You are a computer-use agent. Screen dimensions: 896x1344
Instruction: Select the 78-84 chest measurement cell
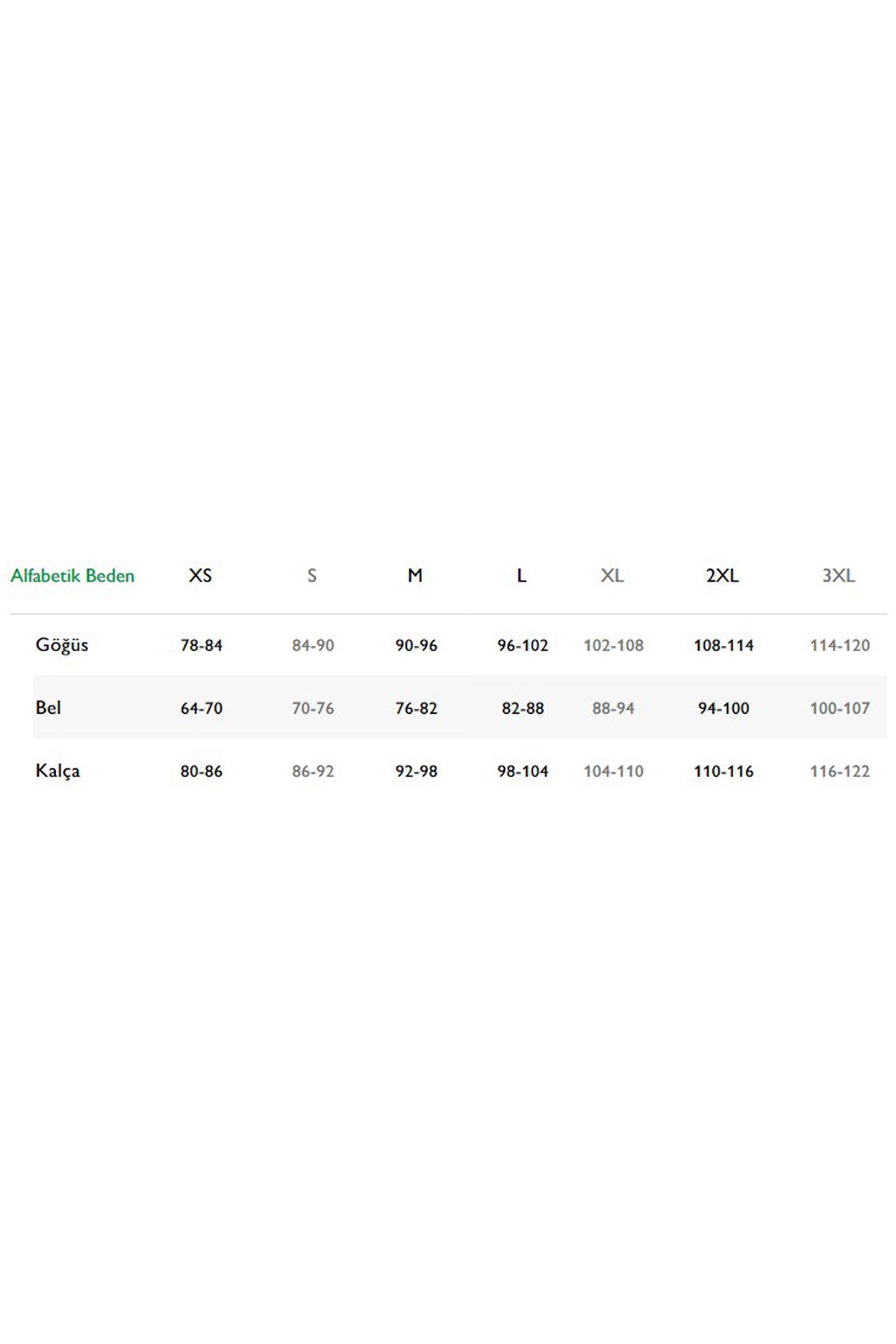[x=202, y=646]
